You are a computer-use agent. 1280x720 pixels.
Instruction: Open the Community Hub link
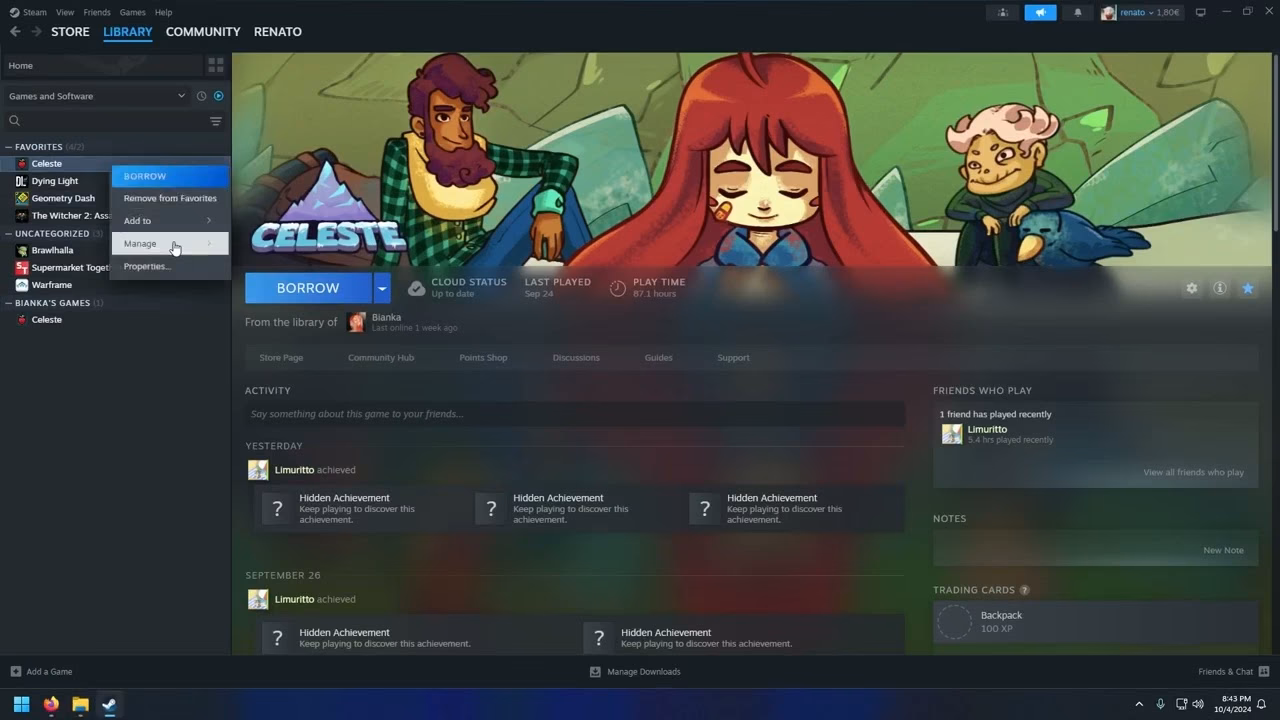(x=381, y=358)
